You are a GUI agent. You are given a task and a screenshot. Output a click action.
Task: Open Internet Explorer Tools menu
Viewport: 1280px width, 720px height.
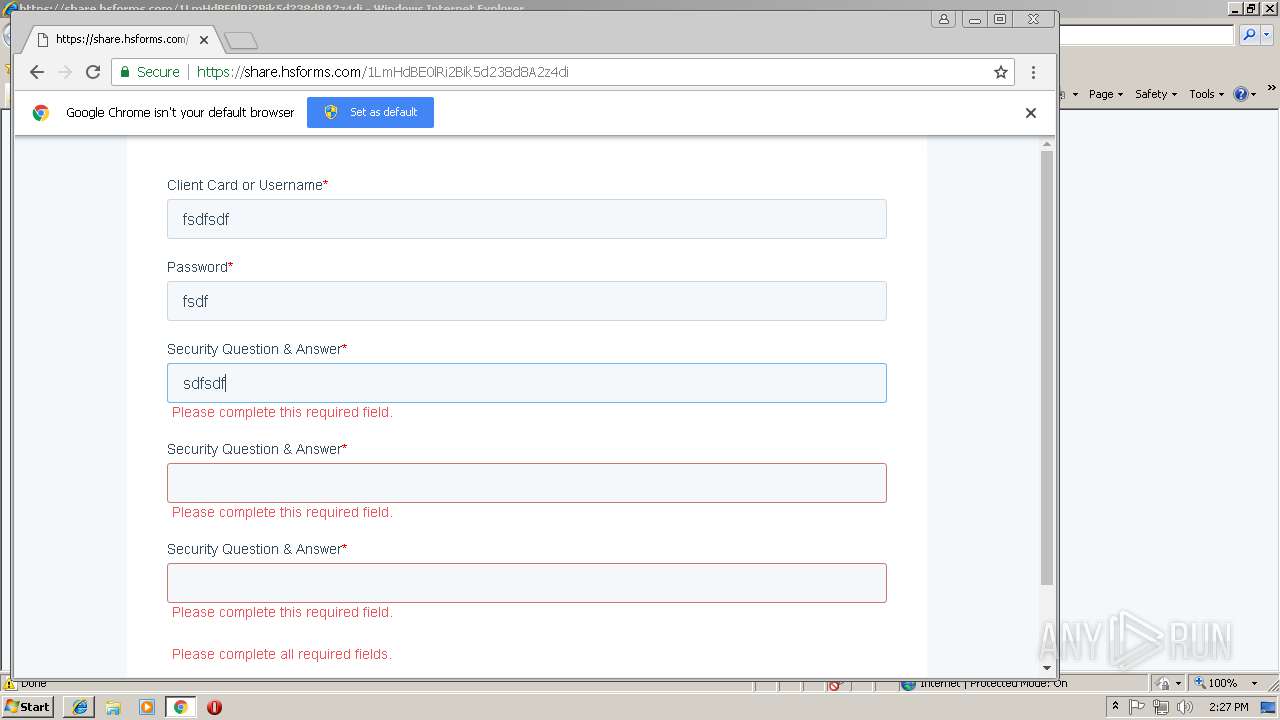tap(1207, 94)
